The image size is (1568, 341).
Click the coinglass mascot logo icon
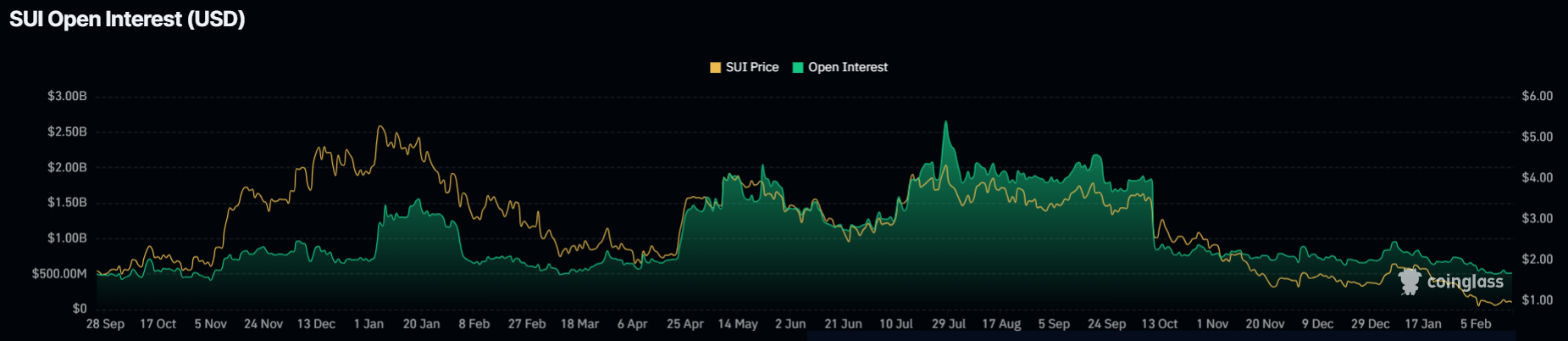1410,282
